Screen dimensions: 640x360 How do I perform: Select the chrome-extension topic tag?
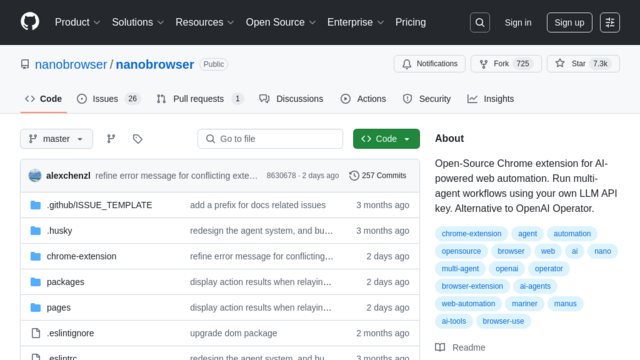[471, 233]
